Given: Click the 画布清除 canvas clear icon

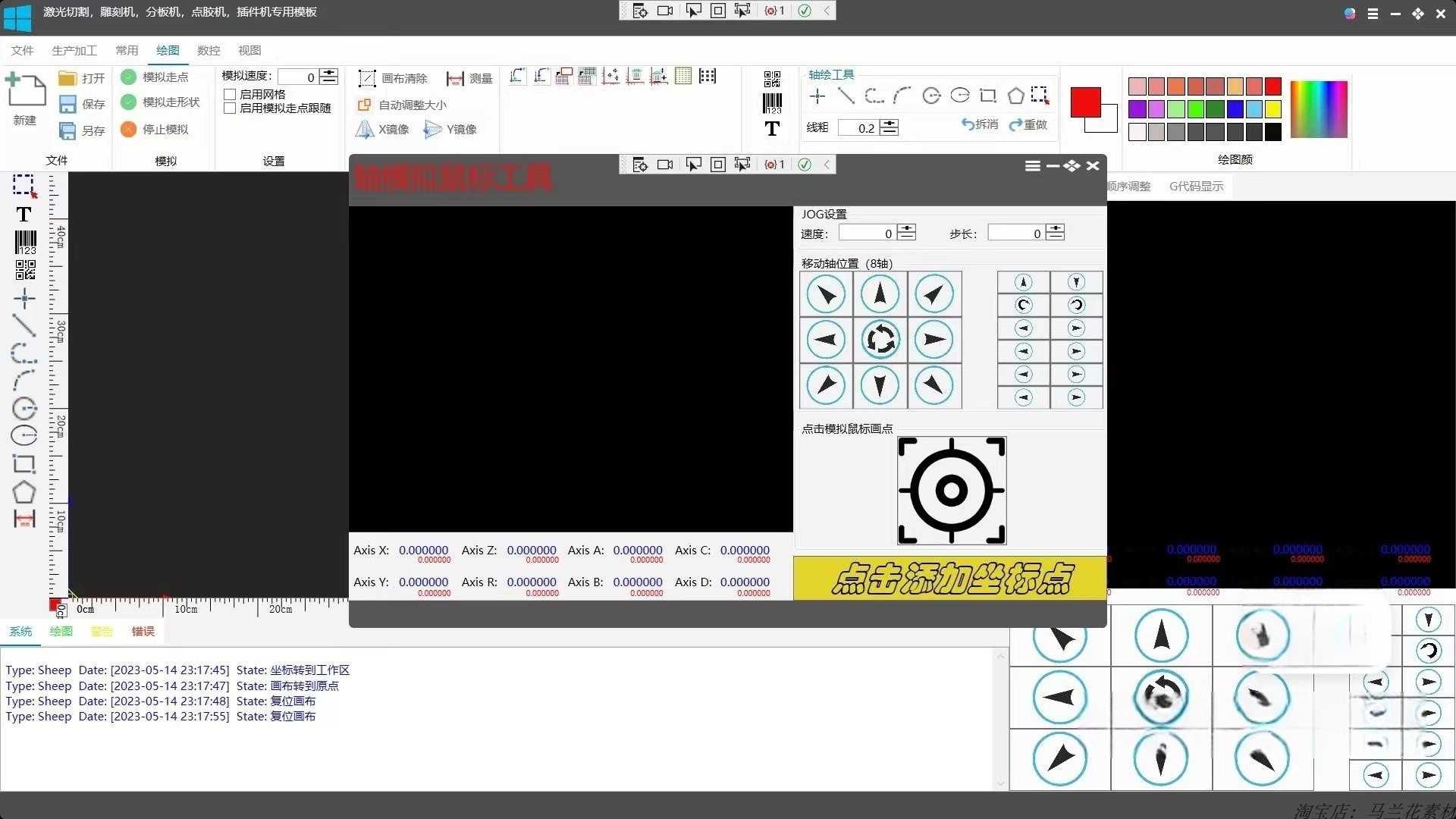Looking at the screenshot, I should (367, 78).
